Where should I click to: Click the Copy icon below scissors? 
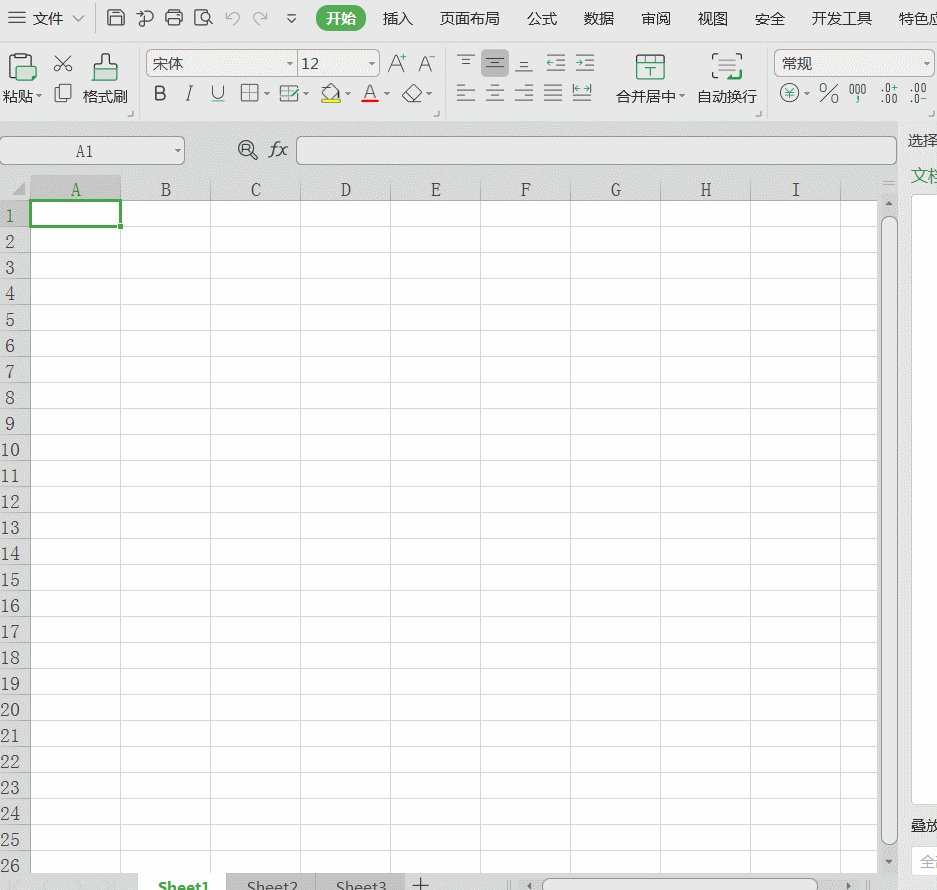(x=63, y=93)
